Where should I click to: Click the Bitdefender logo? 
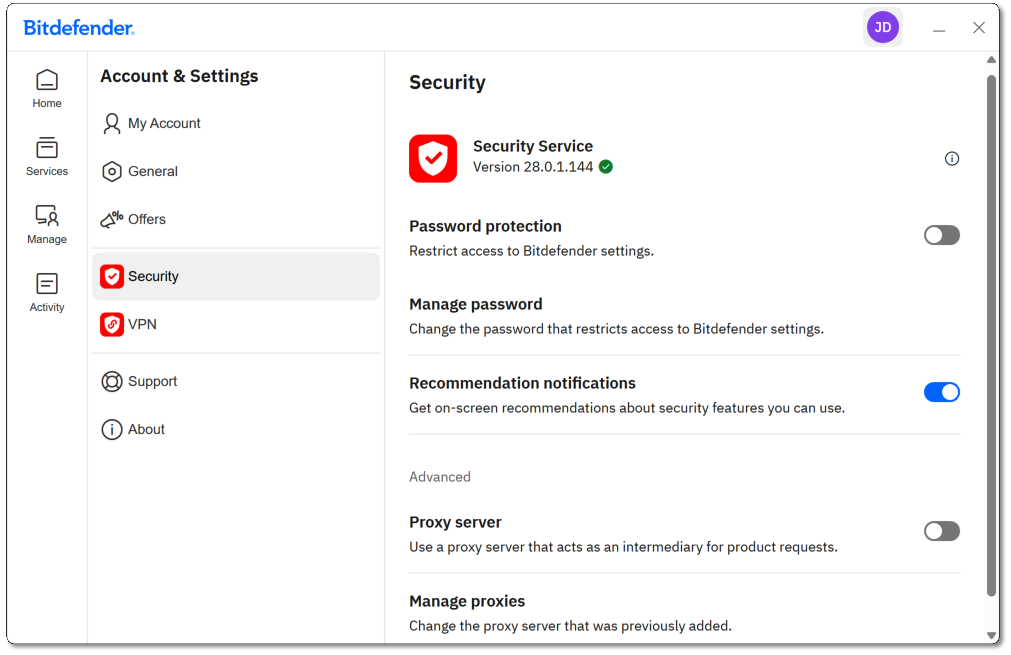[78, 27]
